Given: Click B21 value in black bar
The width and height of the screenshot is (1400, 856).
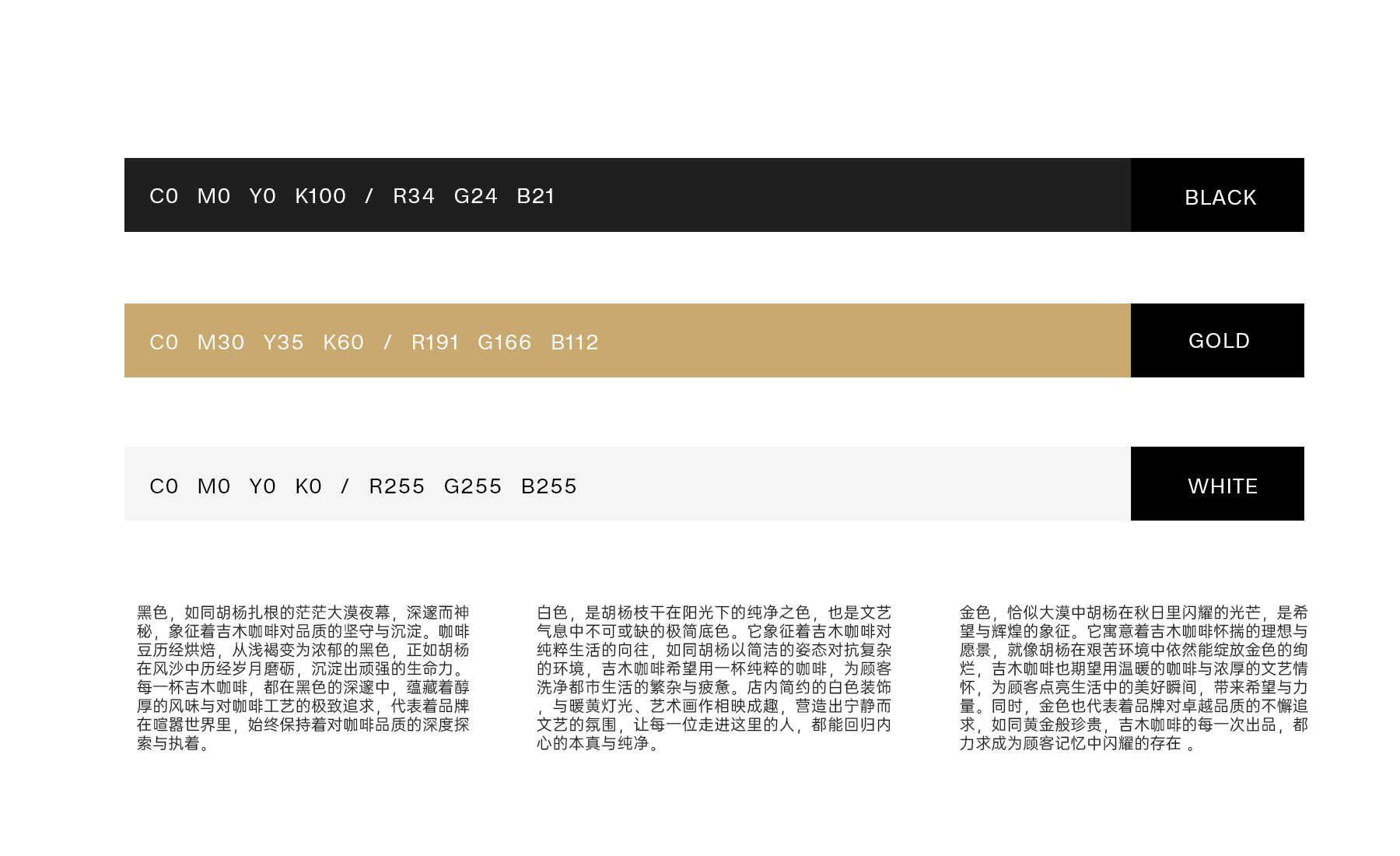Looking at the screenshot, I should pos(536,196).
